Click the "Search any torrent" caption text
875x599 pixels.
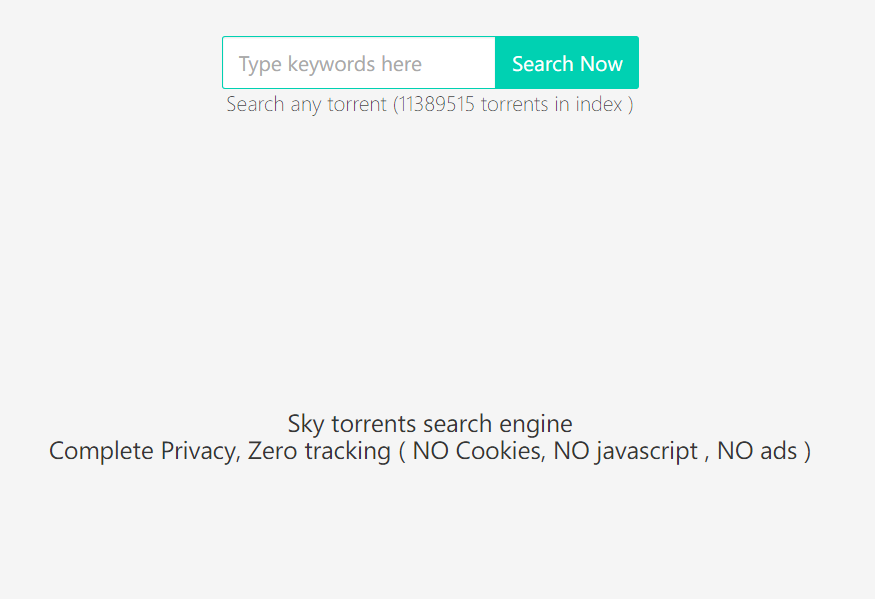coord(306,104)
